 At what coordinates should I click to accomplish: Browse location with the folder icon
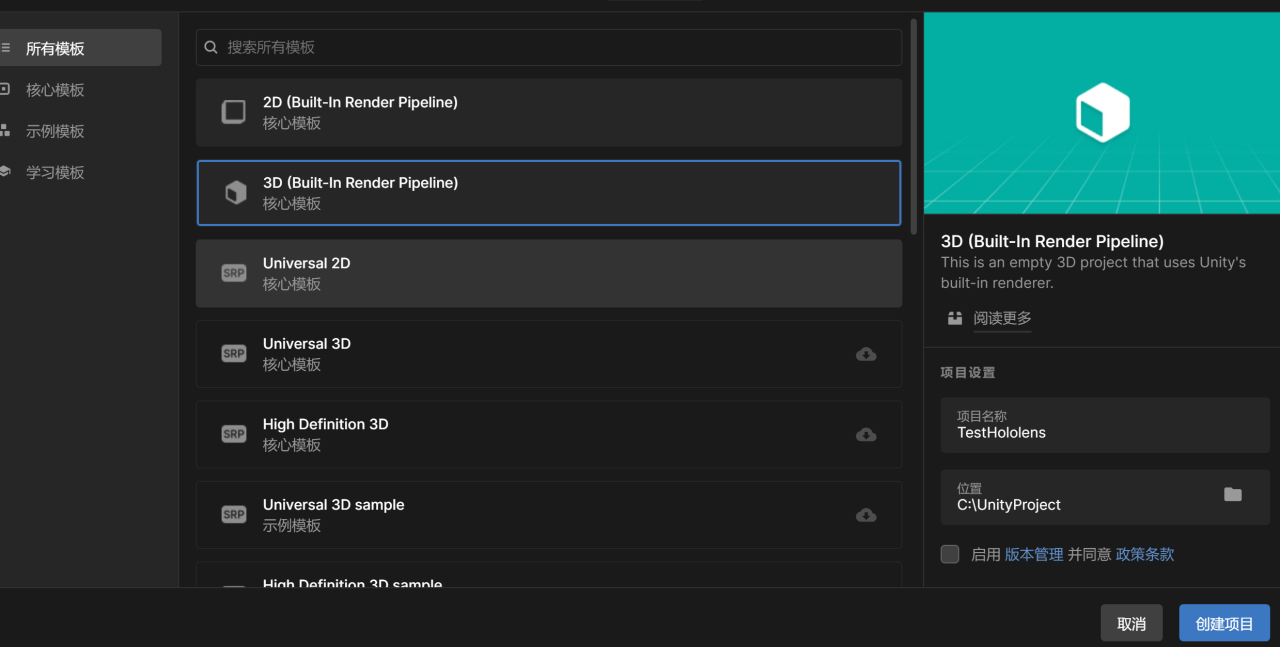(x=1233, y=495)
